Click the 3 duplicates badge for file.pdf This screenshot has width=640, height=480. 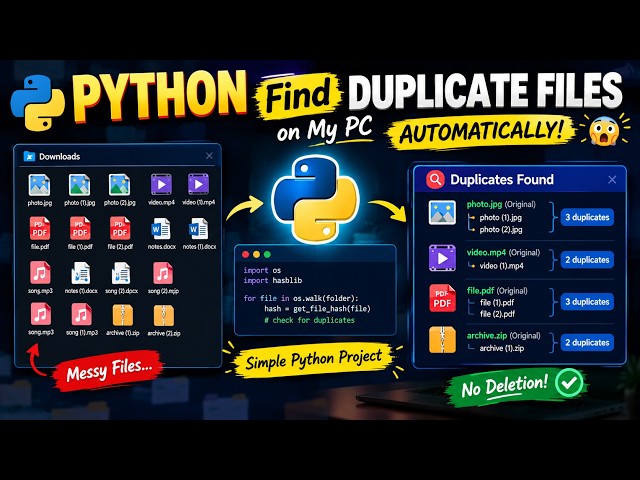(x=587, y=302)
